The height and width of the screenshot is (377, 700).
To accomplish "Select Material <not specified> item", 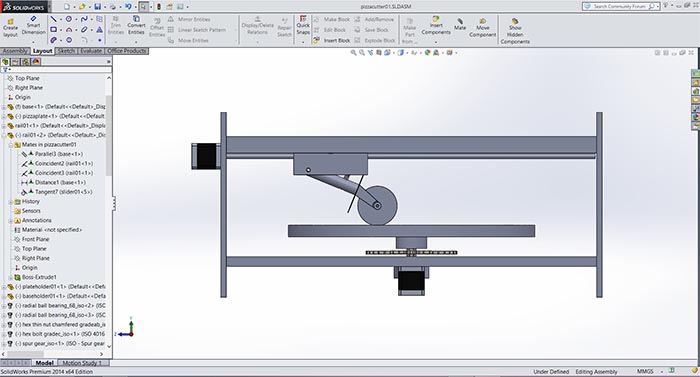I will tap(52, 230).
